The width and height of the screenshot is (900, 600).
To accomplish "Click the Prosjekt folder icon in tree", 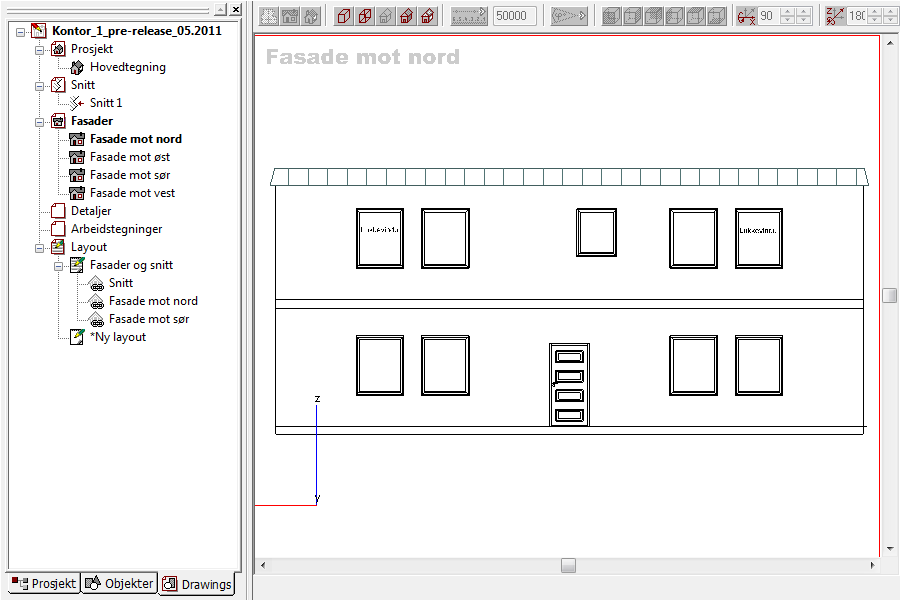I will [58, 49].
